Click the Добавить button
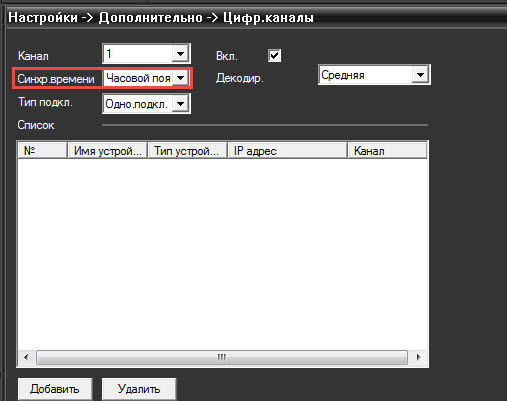This screenshot has height=401, width=507. (55, 389)
